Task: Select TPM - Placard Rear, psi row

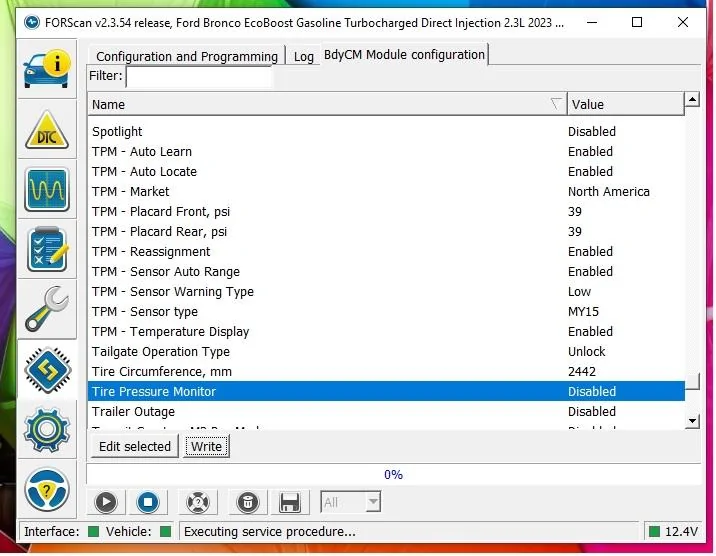Action: coord(386,231)
